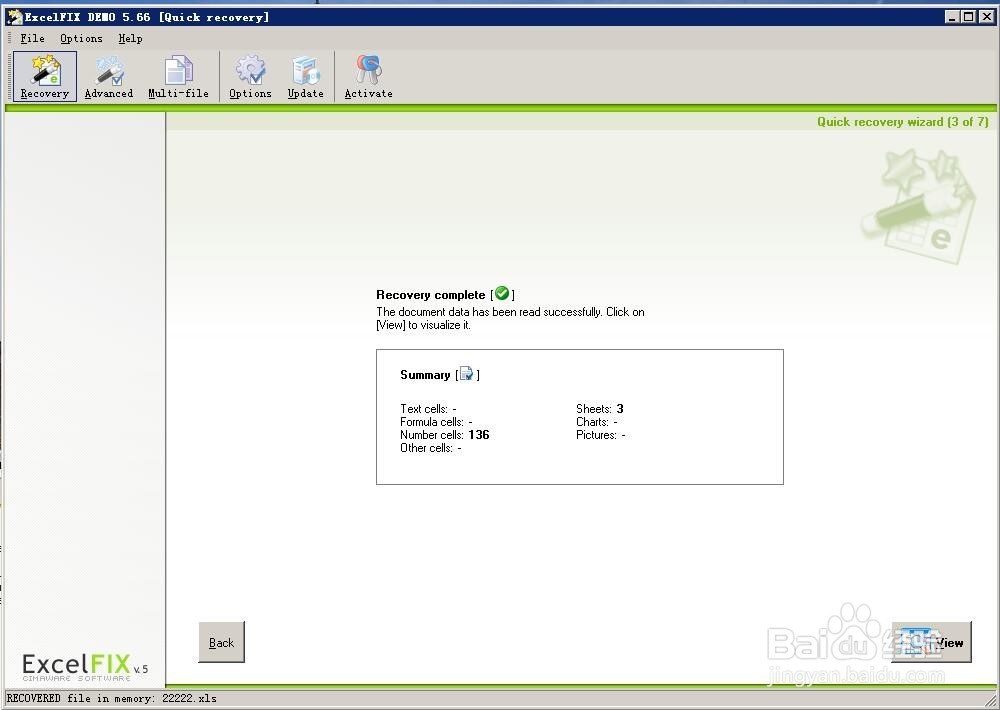
Task: Click the green Recovery complete checkmark
Action: tap(502, 293)
